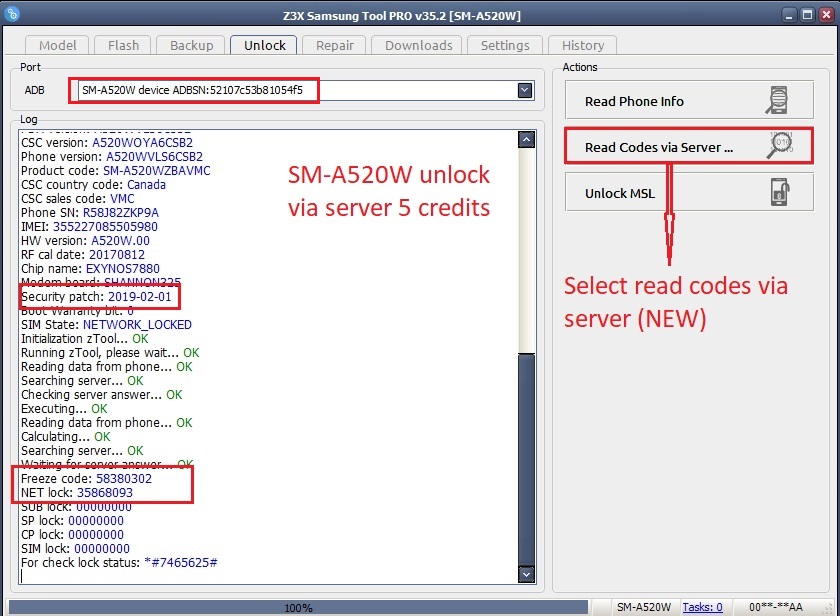This screenshot has width=840, height=616.
Task: Minimize the Z3X Samsung Tool window
Action: tap(789, 14)
